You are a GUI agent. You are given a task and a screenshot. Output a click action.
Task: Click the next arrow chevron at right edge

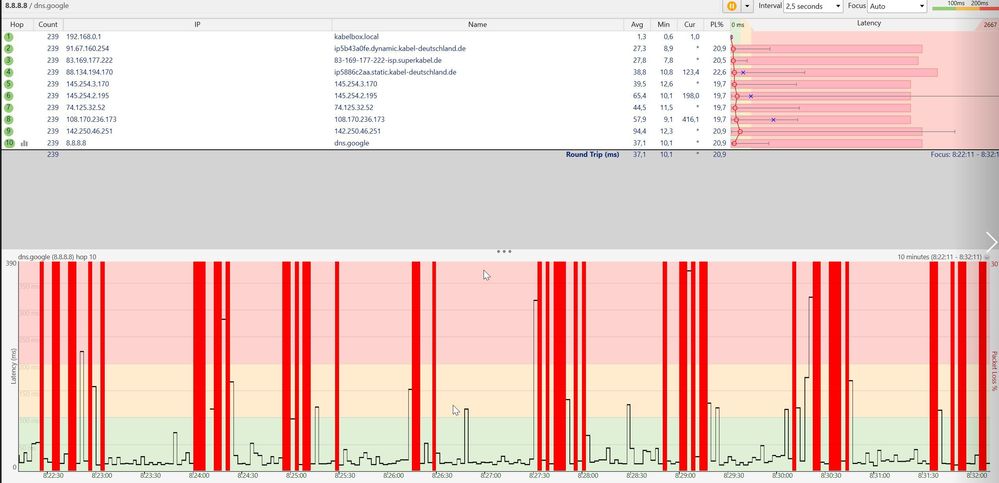coord(991,242)
